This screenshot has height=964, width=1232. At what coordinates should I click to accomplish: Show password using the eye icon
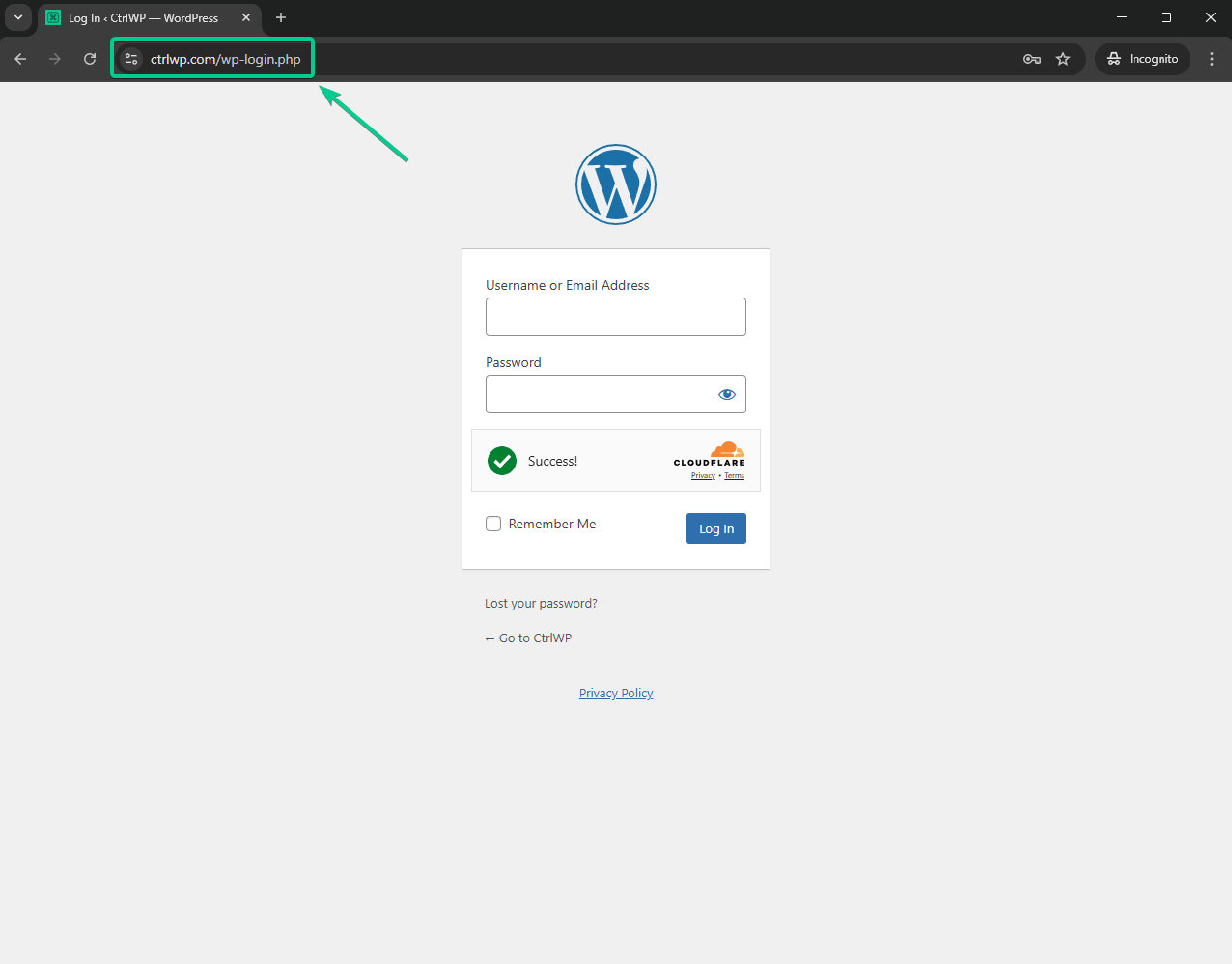tap(727, 394)
